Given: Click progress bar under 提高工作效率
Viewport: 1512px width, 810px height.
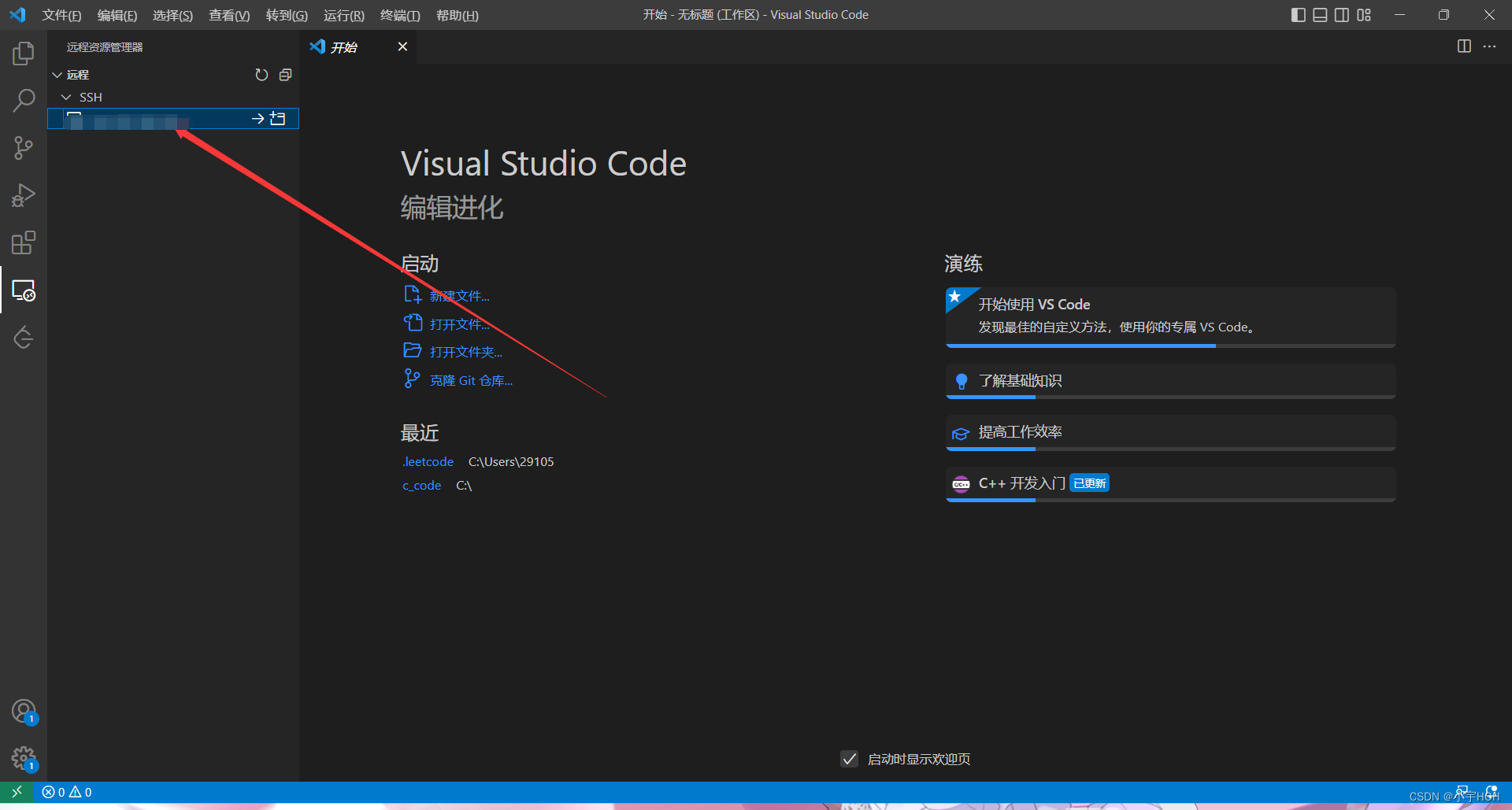Looking at the screenshot, I should (x=1170, y=449).
